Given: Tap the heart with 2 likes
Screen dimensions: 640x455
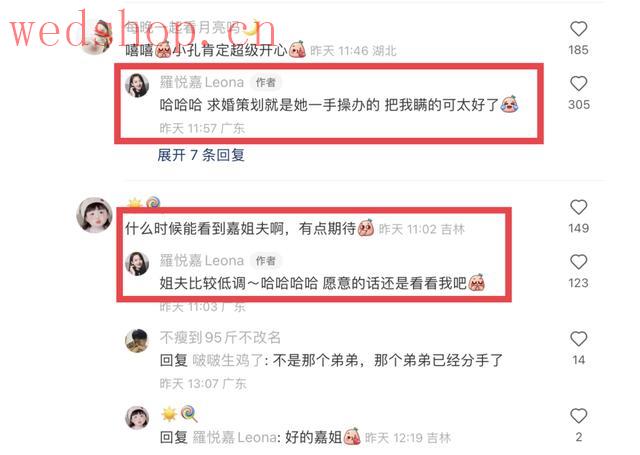Looking at the screenshot, I should click(x=578, y=416).
